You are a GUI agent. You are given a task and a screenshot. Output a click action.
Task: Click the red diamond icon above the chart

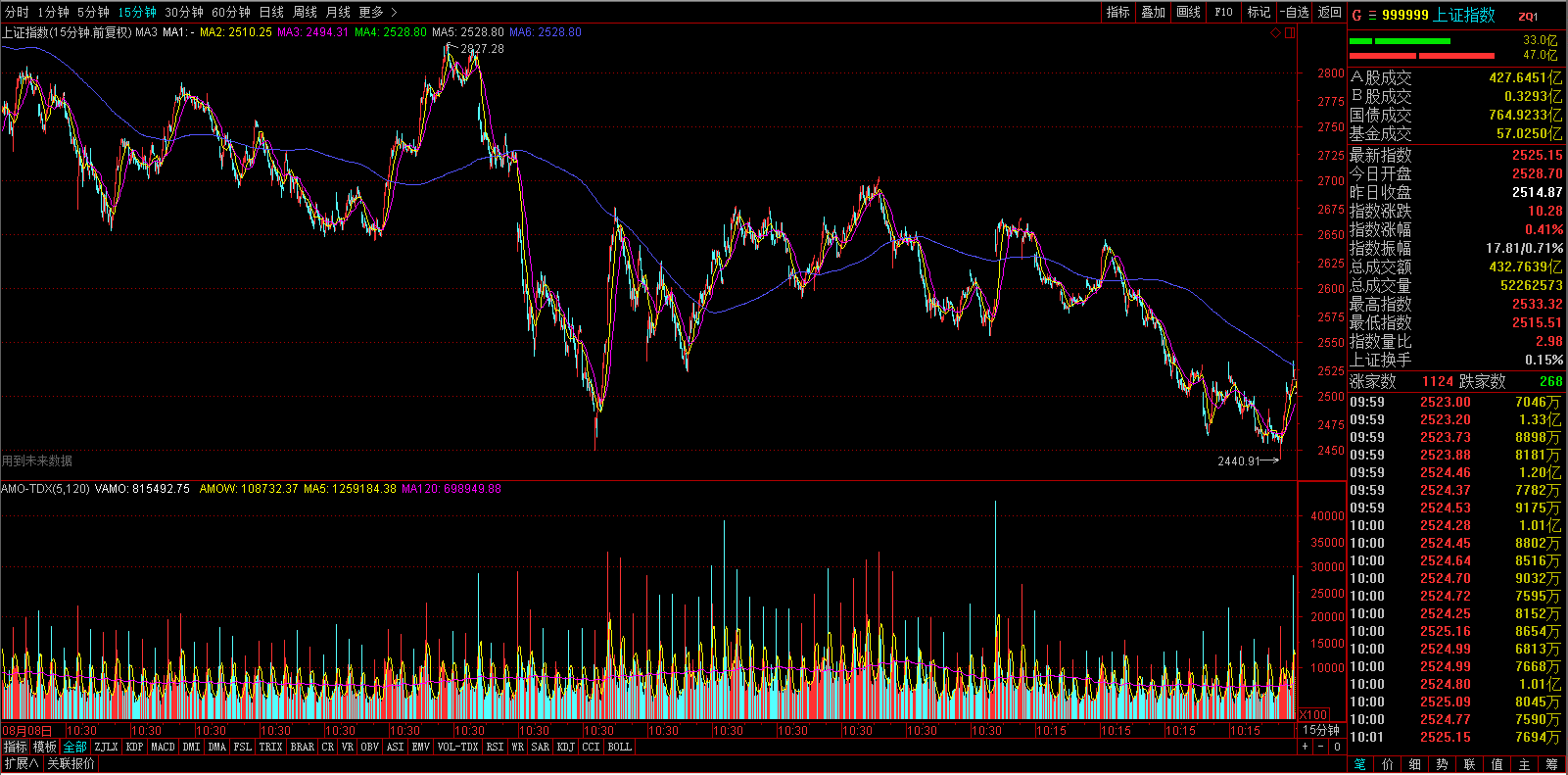[1276, 32]
